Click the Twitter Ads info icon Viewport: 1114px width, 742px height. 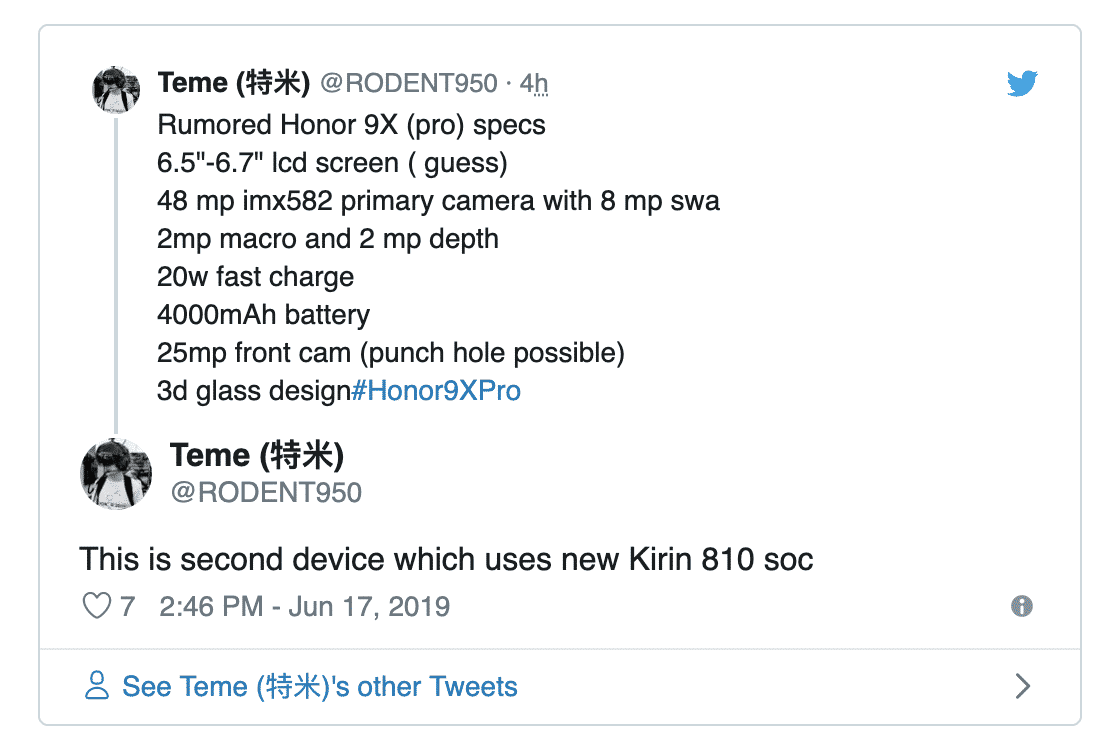pyautogui.click(x=1021, y=606)
